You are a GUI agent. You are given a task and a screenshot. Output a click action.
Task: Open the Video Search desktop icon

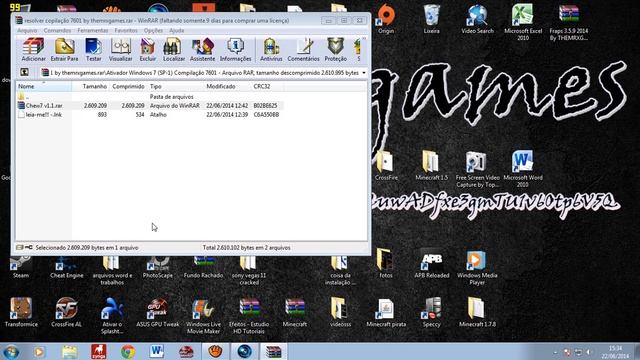(x=477, y=19)
